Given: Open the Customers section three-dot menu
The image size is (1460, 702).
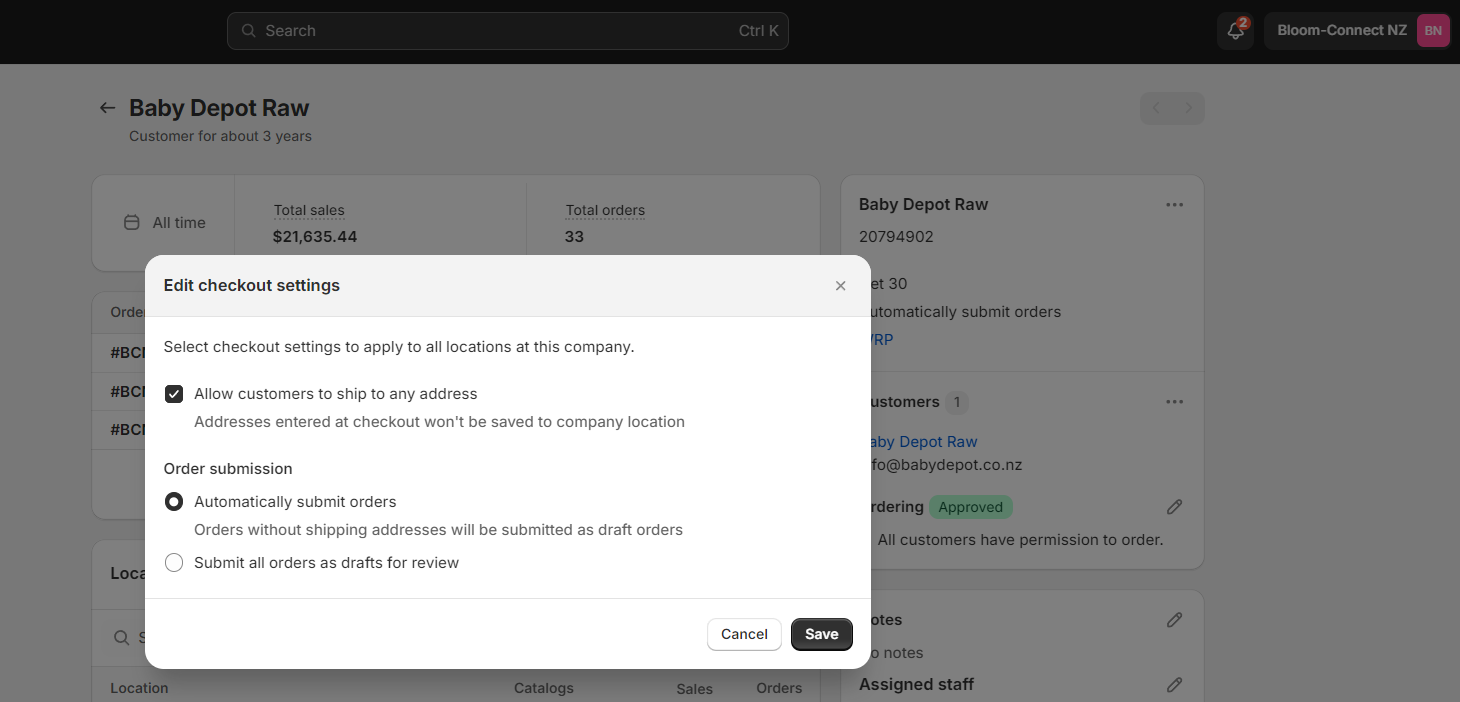Looking at the screenshot, I should [1174, 402].
